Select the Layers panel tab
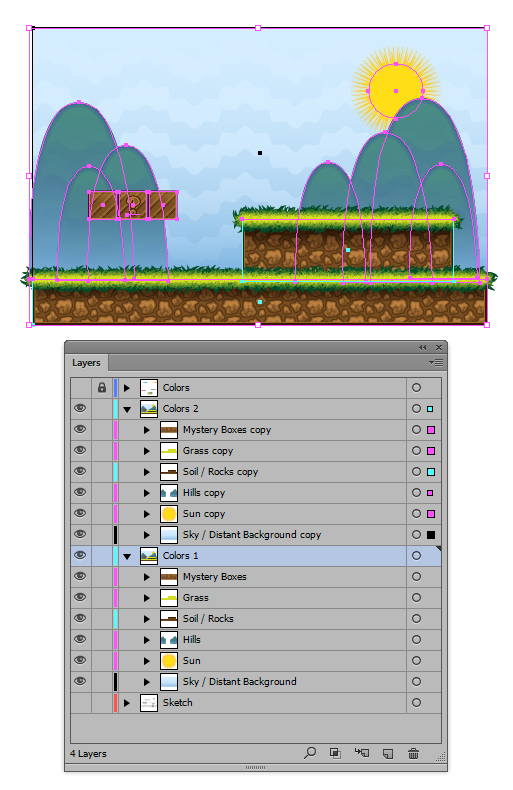This screenshot has width=513, height=790. [x=86, y=363]
